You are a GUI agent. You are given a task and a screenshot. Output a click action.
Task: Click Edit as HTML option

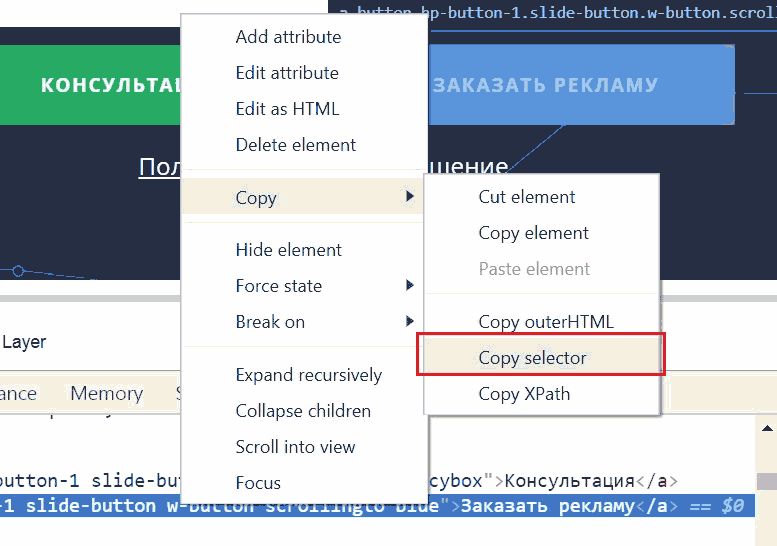pos(304,109)
